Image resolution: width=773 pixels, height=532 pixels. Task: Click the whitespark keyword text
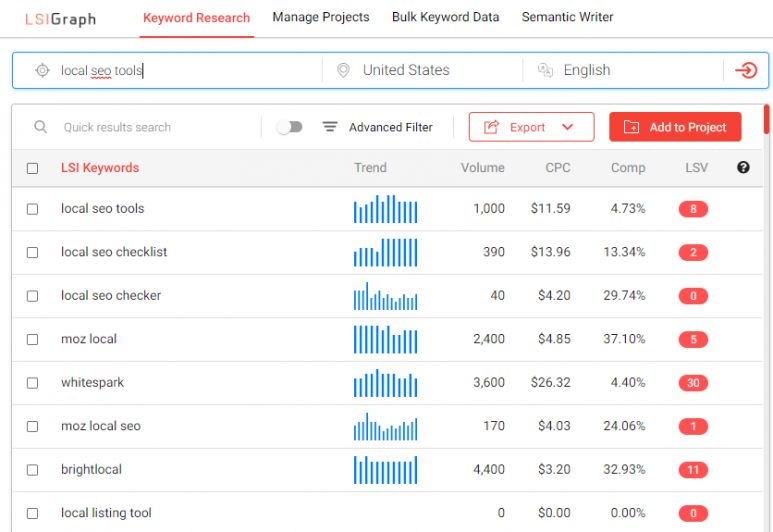pyautogui.click(x=92, y=383)
